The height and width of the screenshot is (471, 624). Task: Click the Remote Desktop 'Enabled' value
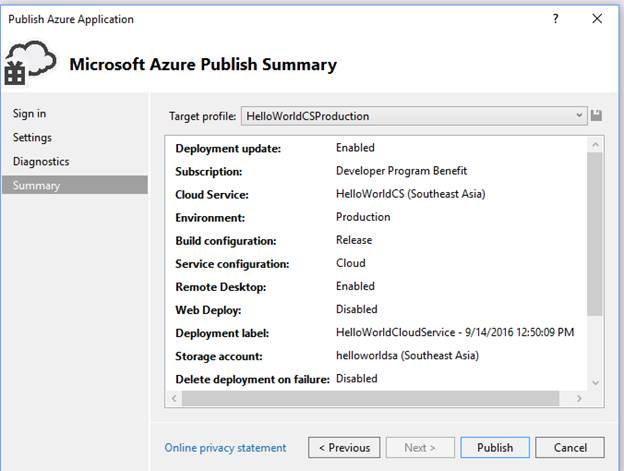click(x=355, y=286)
